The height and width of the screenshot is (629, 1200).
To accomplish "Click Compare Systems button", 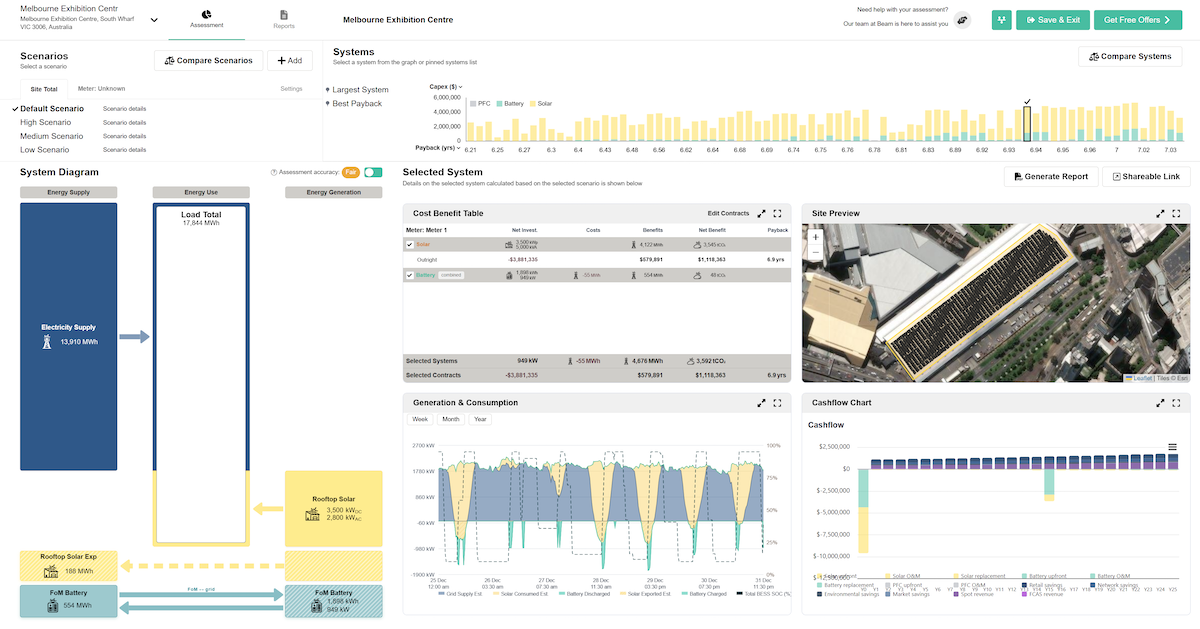I will click(1130, 56).
